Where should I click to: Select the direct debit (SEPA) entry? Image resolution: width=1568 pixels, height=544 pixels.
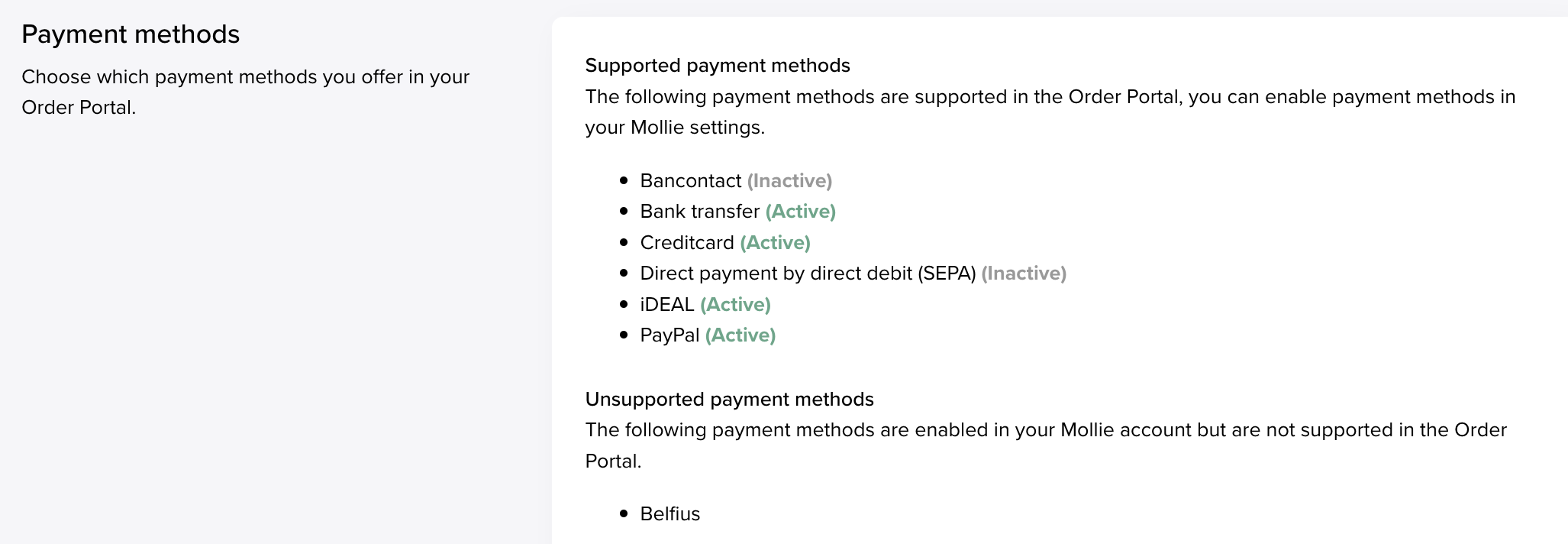coord(808,274)
